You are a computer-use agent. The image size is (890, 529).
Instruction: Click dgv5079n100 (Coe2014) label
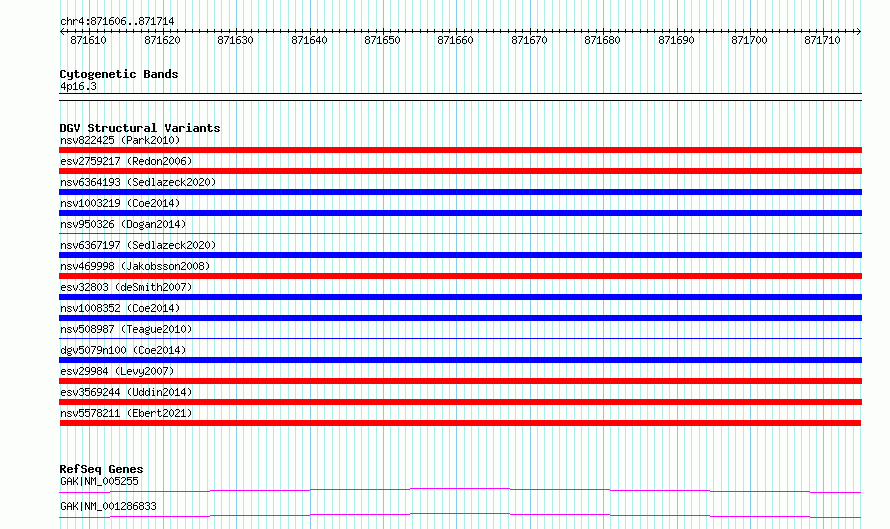click(x=123, y=350)
